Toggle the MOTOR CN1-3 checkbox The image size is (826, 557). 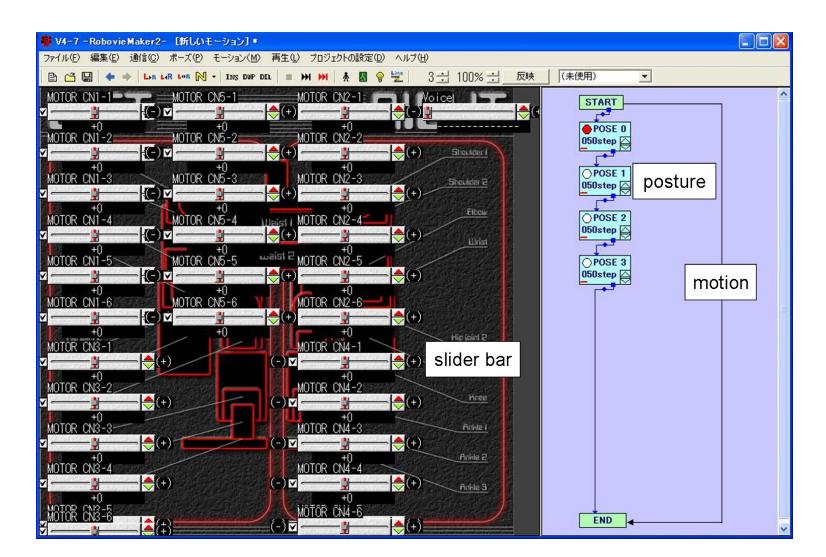point(43,193)
